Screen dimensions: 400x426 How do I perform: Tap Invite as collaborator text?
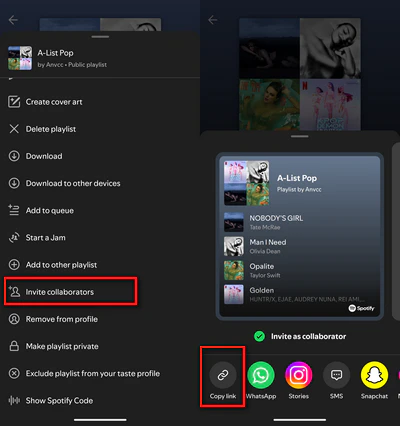tap(308, 336)
